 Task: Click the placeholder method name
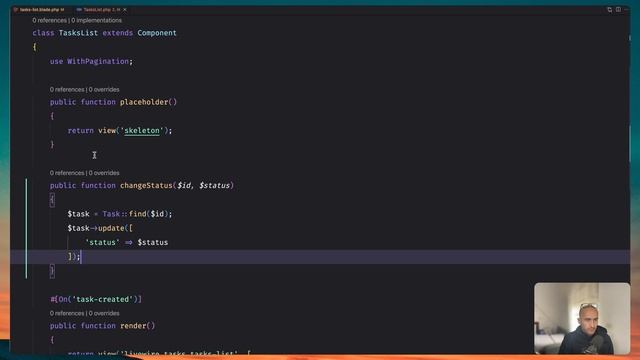[x=144, y=102]
